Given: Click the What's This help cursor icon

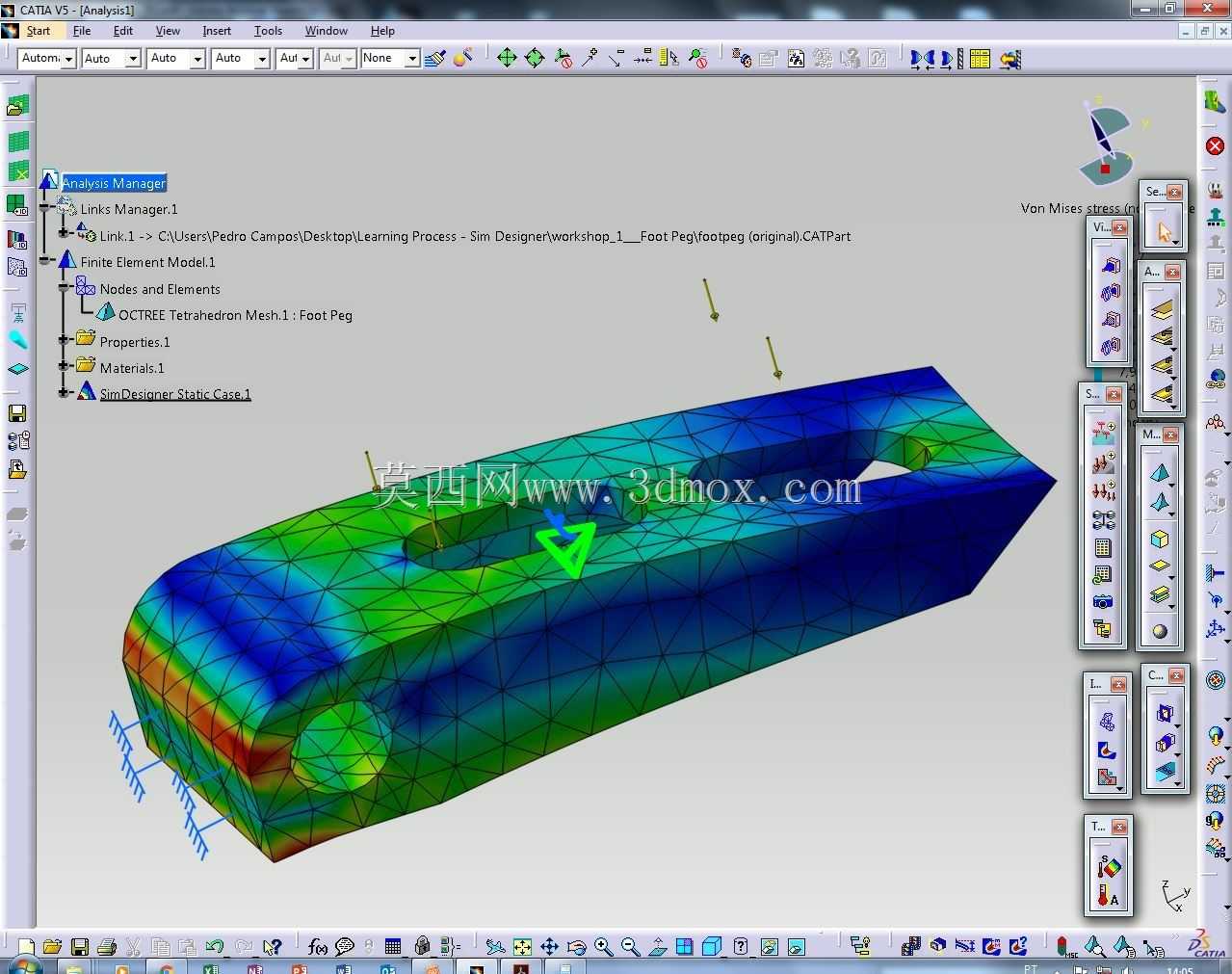Looking at the screenshot, I should coord(273,947).
